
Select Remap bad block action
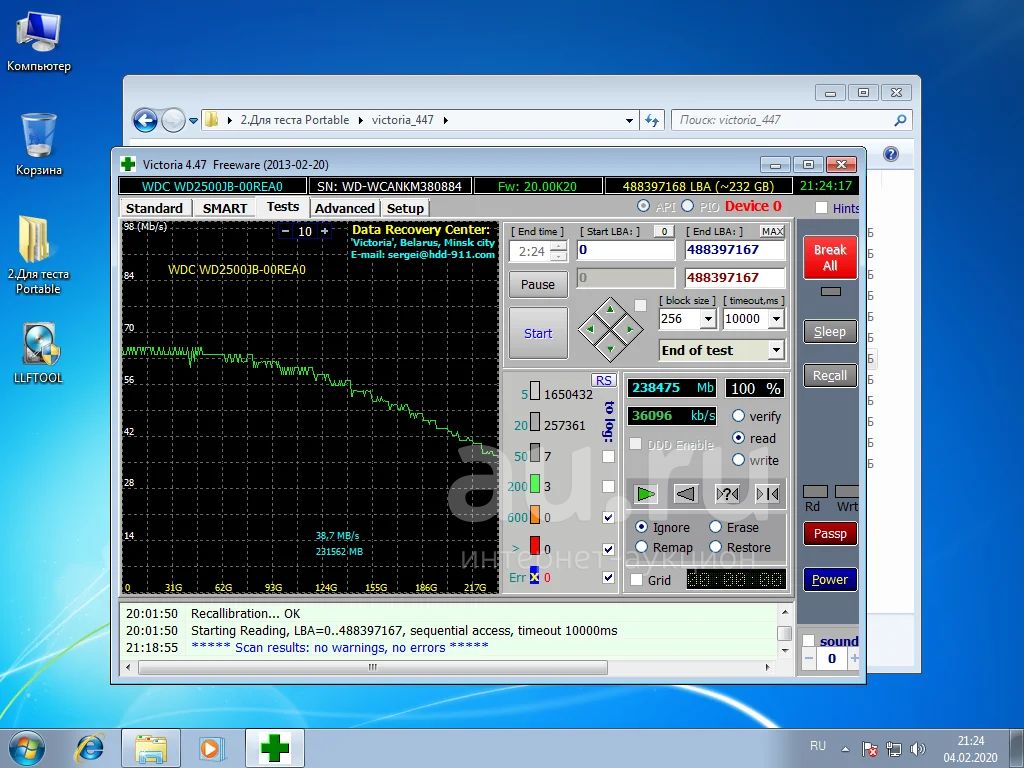tap(641, 547)
